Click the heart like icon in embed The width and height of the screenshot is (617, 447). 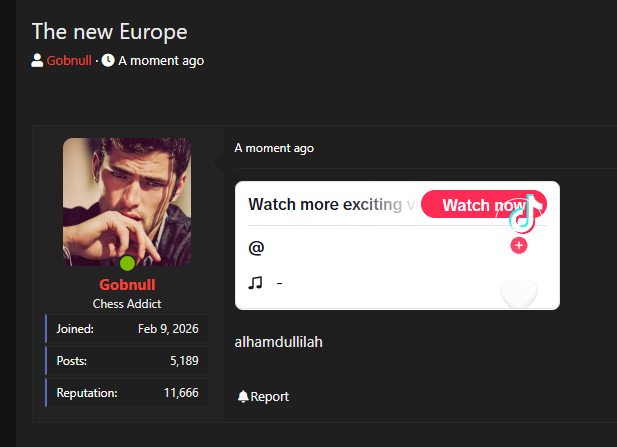pyautogui.click(x=519, y=294)
